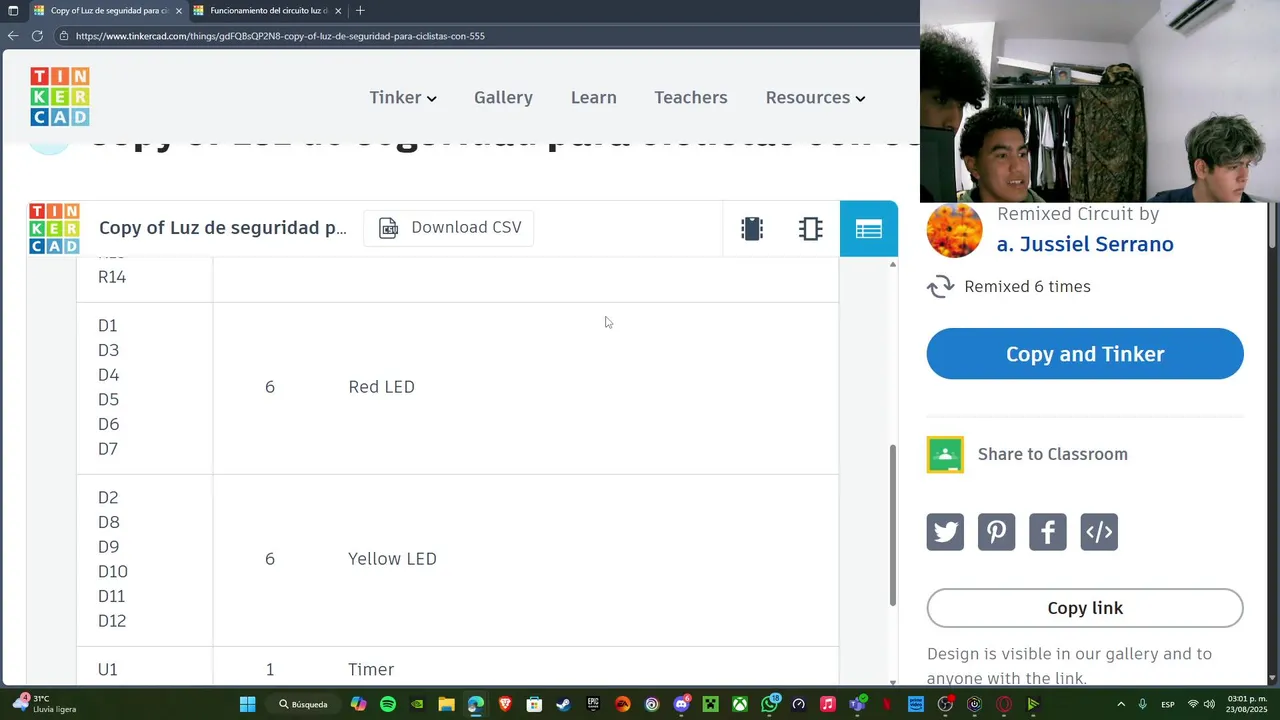Viewport: 1280px width, 720px height.
Task: Open the Windows Start menu
Action: tap(247, 704)
